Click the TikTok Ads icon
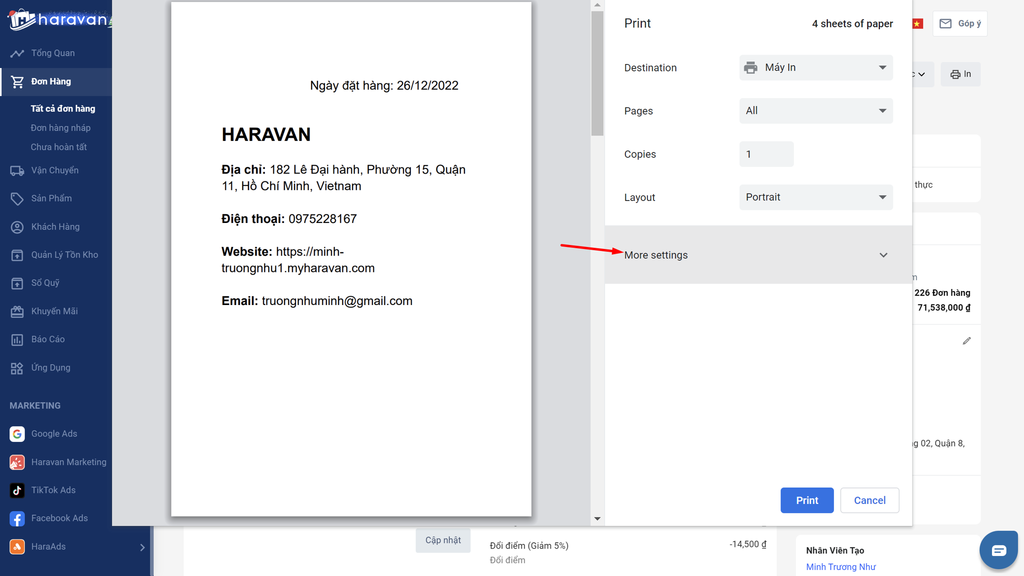Screen dimensions: 1024x576 point(17,490)
